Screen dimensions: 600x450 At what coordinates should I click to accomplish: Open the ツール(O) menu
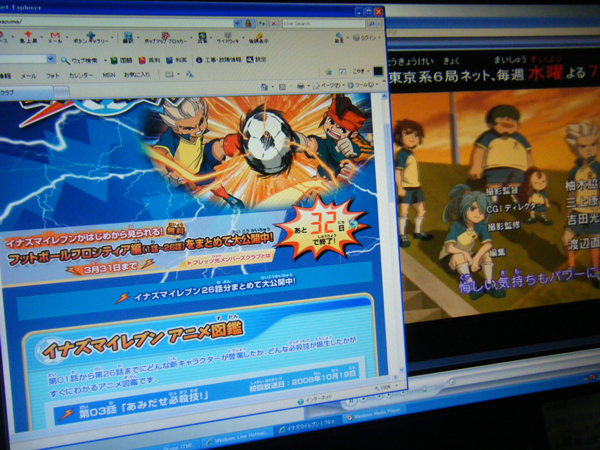coord(362,85)
